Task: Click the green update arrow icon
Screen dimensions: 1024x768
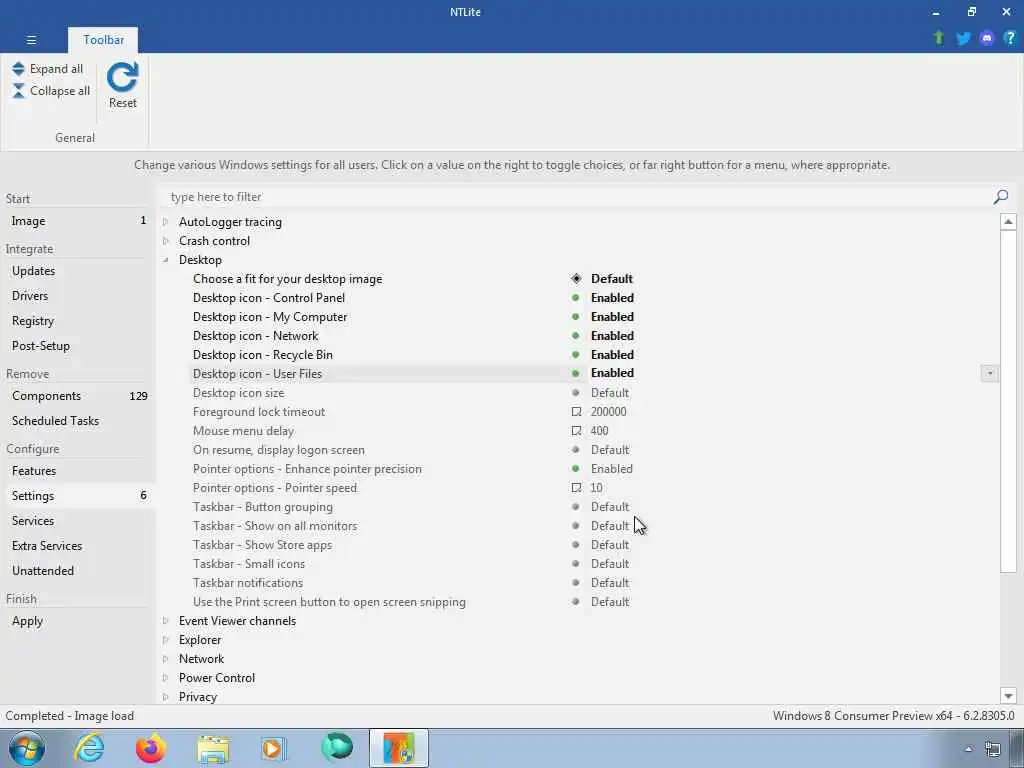Action: tap(939, 38)
